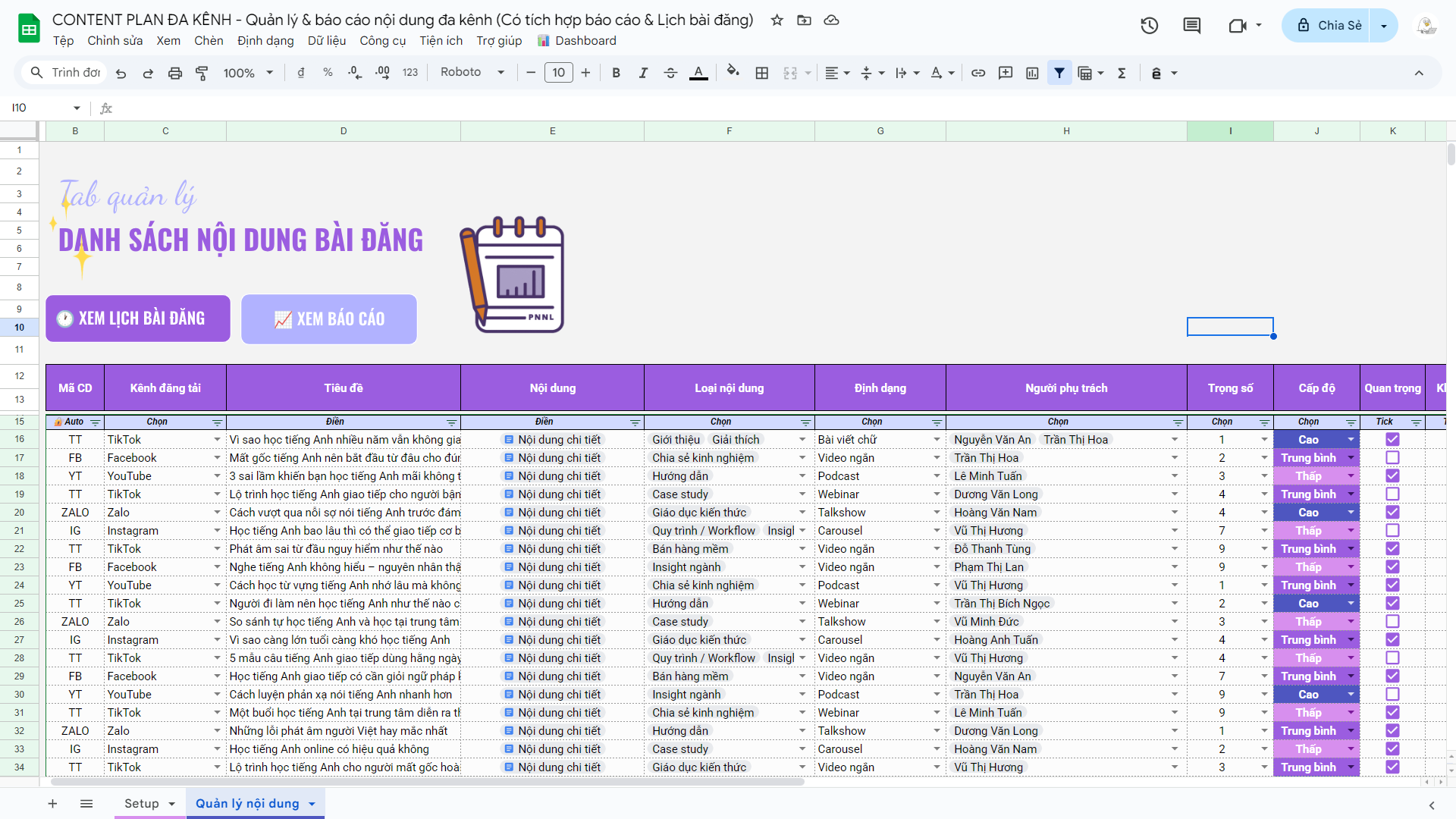The image size is (1456, 819).
Task: Open the text color picker
Action: (x=698, y=73)
